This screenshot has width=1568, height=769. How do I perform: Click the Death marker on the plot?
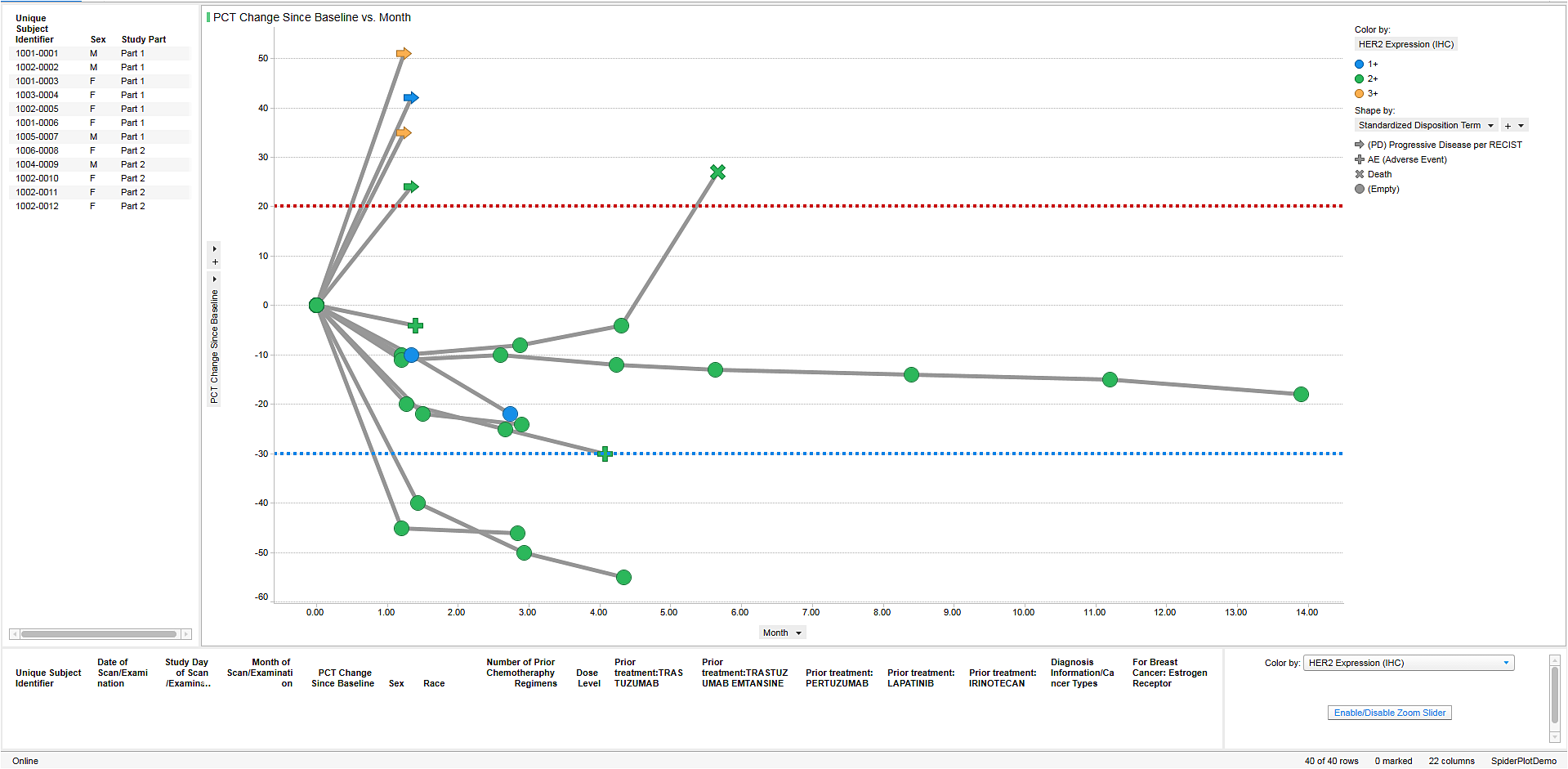717,172
